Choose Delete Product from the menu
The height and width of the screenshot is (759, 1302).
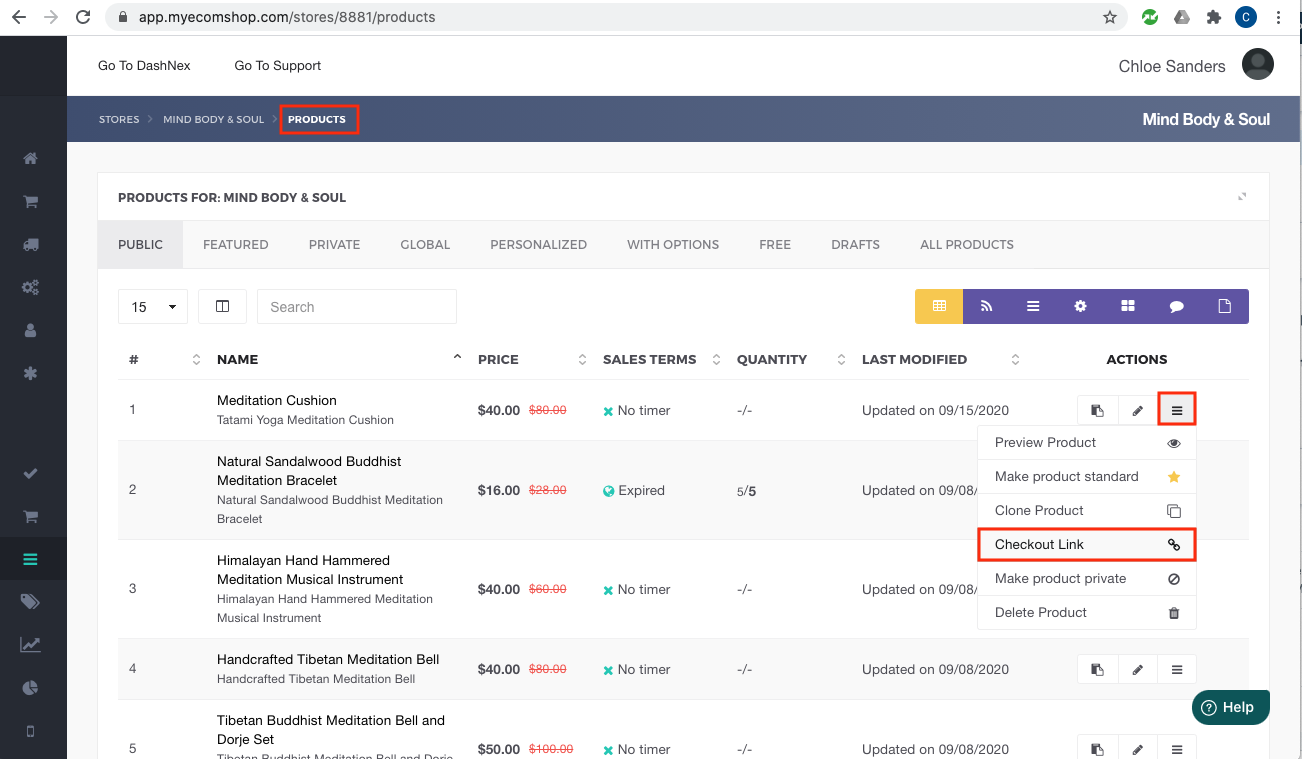coord(1087,612)
